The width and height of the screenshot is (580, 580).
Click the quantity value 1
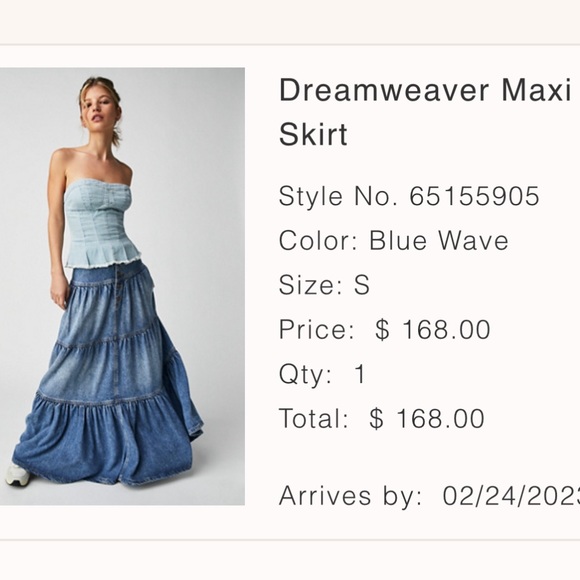click(x=360, y=374)
